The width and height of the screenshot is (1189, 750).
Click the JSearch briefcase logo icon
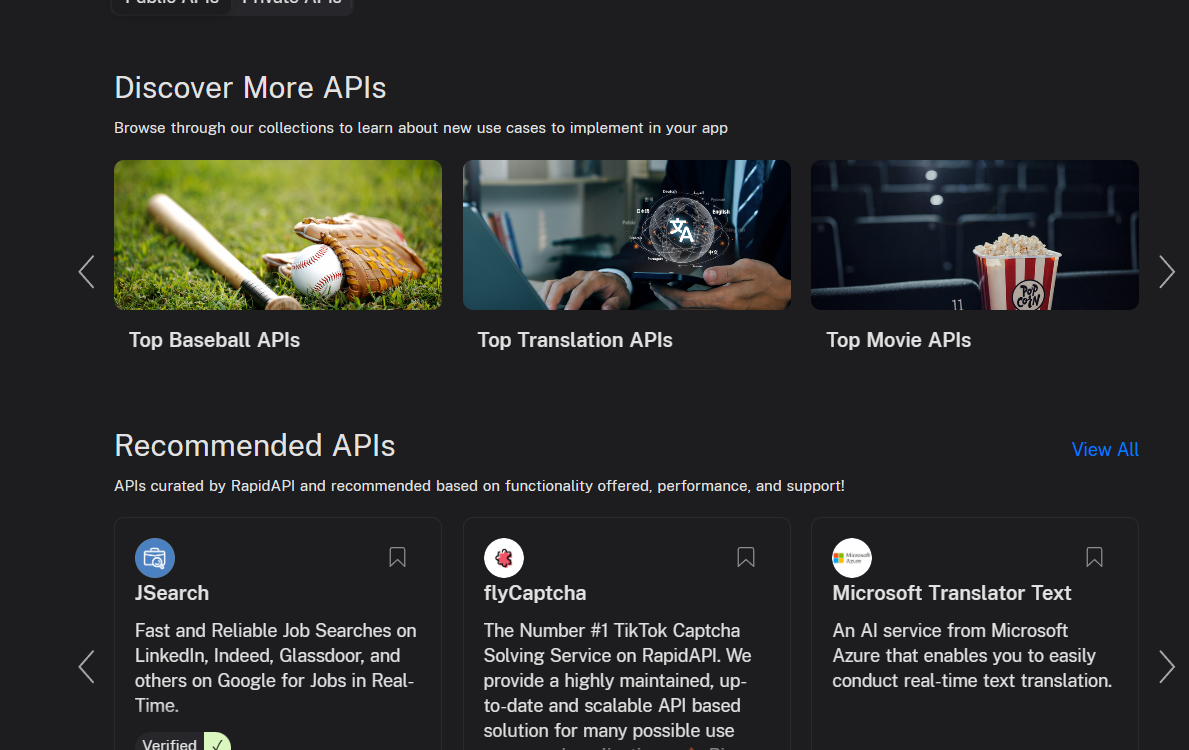tap(155, 558)
